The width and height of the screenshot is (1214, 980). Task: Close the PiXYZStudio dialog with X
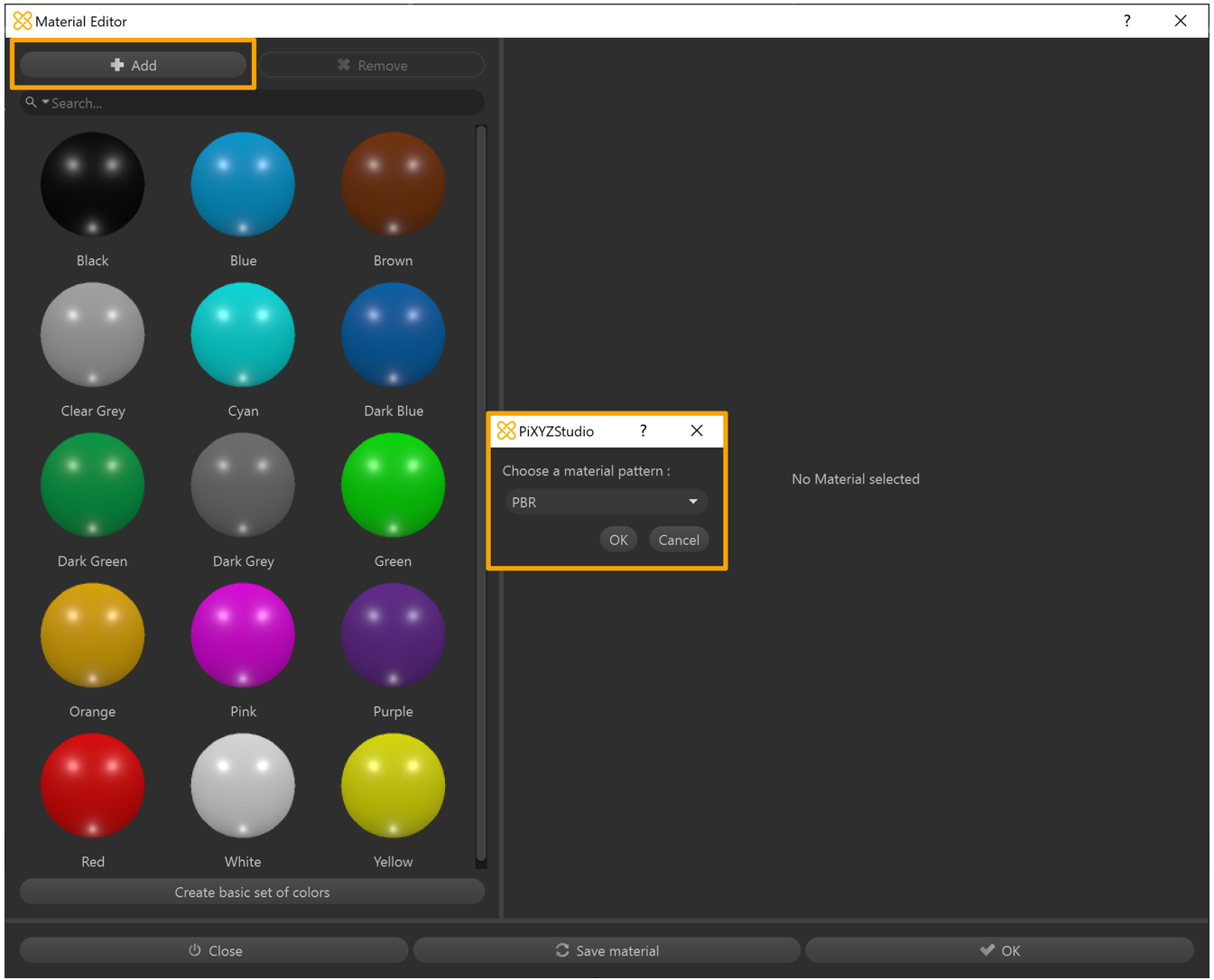click(x=697, y=430)
